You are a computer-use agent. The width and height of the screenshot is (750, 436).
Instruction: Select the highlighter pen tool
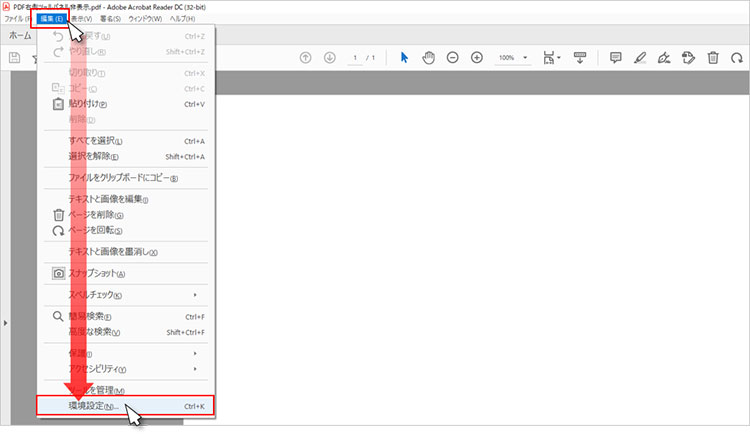(640, 58)
